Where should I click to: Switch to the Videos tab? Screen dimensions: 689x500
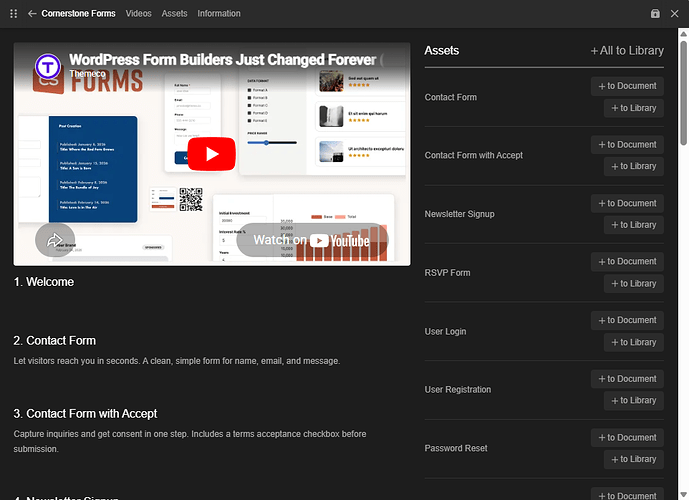pyautogui.click(x=138, y=14)
